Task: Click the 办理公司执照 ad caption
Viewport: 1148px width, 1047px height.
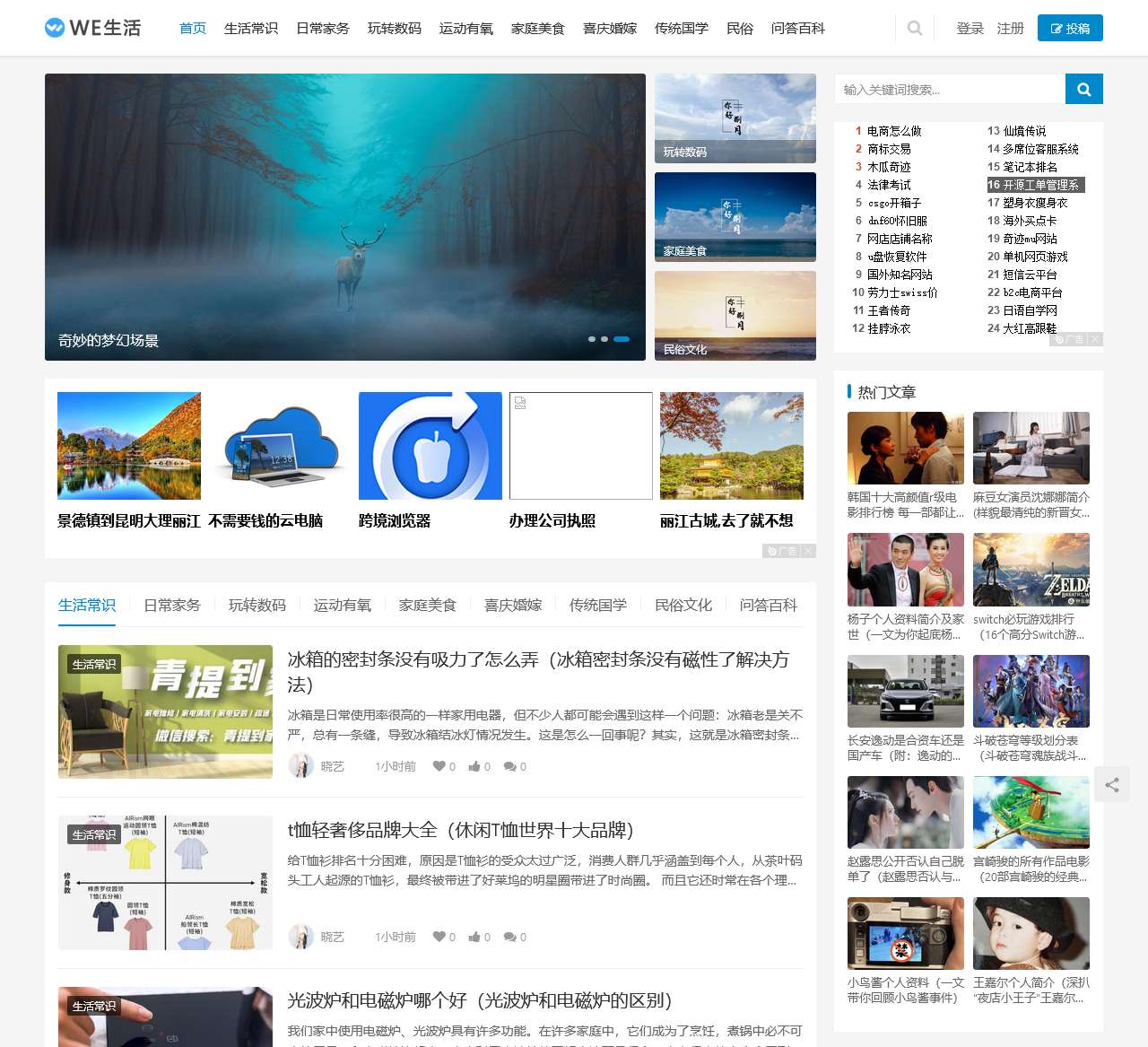Action: point(552,520)
